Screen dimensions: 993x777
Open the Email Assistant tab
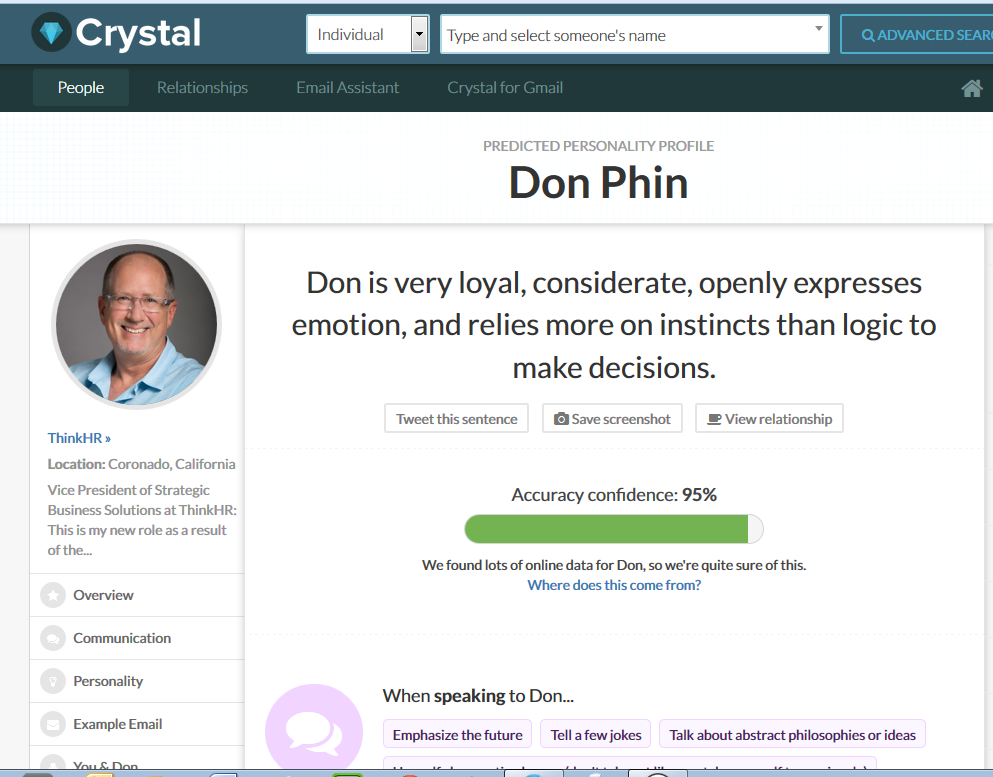(347, 88)
